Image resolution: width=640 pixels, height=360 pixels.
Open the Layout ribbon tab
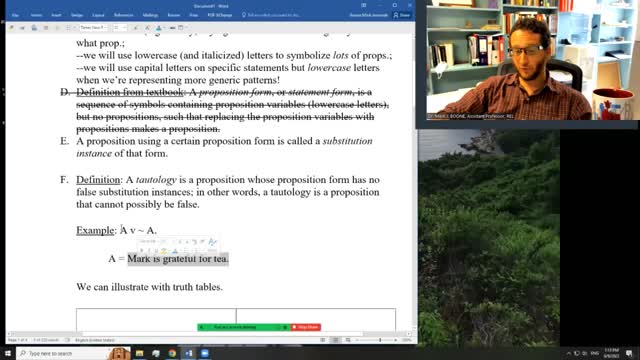(x=98, y=15)
